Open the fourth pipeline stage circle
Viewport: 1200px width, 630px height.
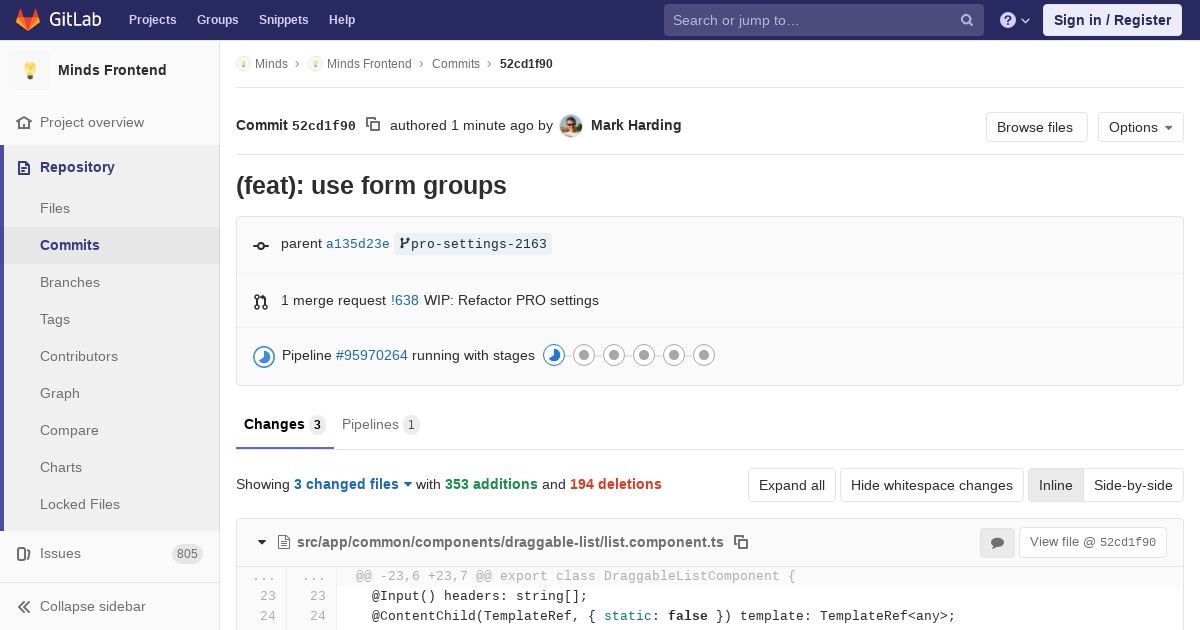pyautogui.click(x=644, y=355)
